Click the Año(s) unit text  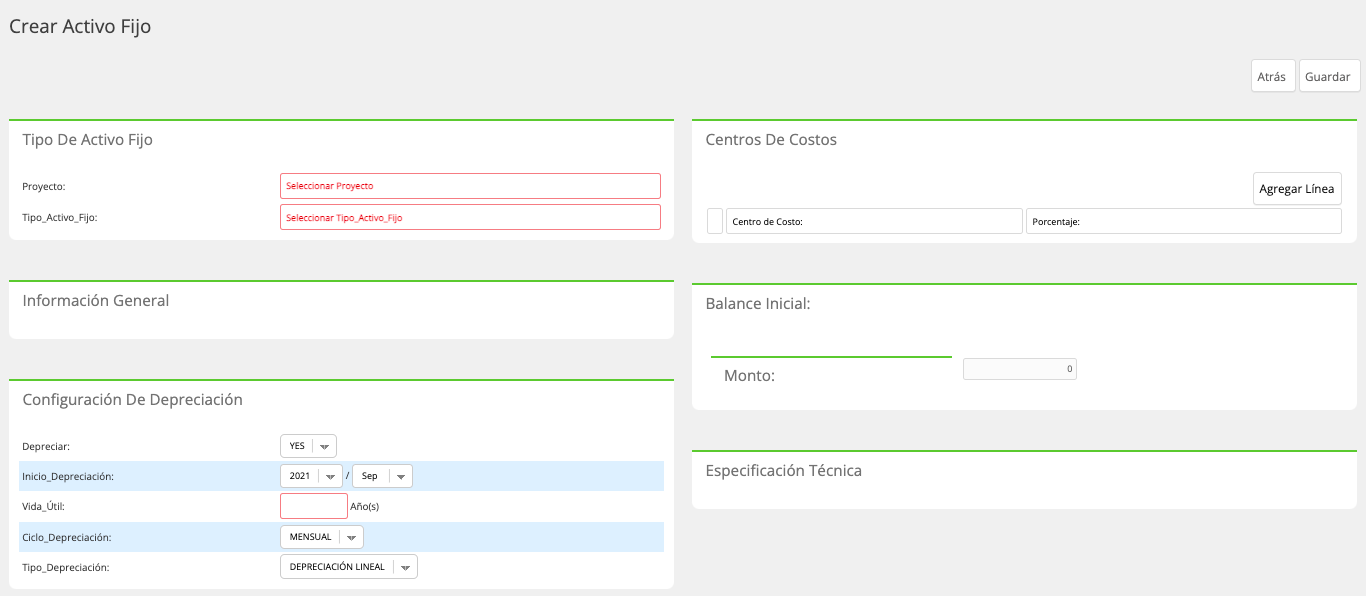point(365,506)
